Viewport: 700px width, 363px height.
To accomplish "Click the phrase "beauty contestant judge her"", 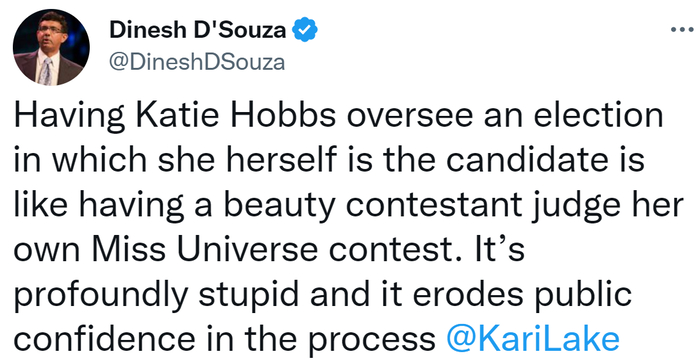I will (454, 206).
